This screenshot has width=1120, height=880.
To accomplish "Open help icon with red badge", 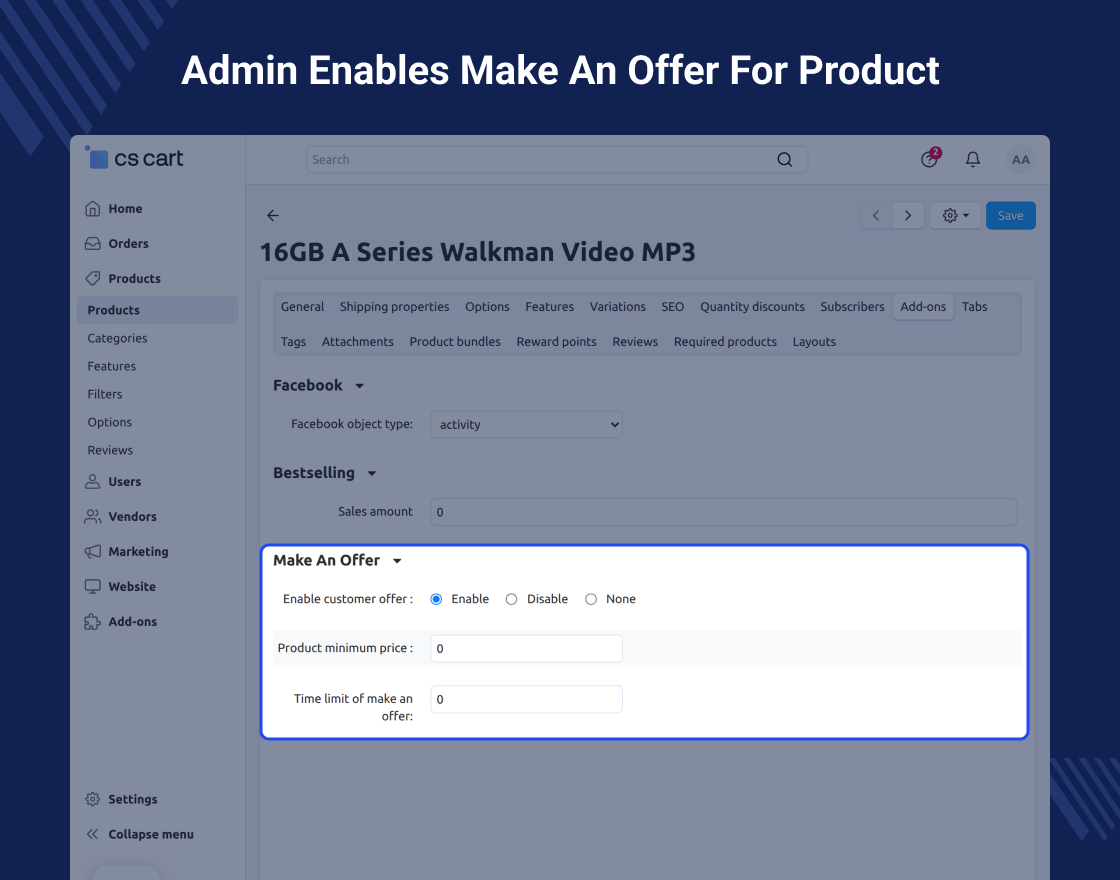I will (931, 158).
